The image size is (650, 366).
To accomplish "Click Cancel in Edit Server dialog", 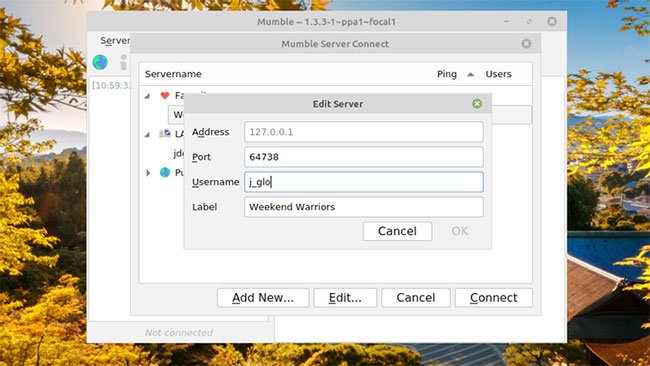I will click(x=397, y=231).
